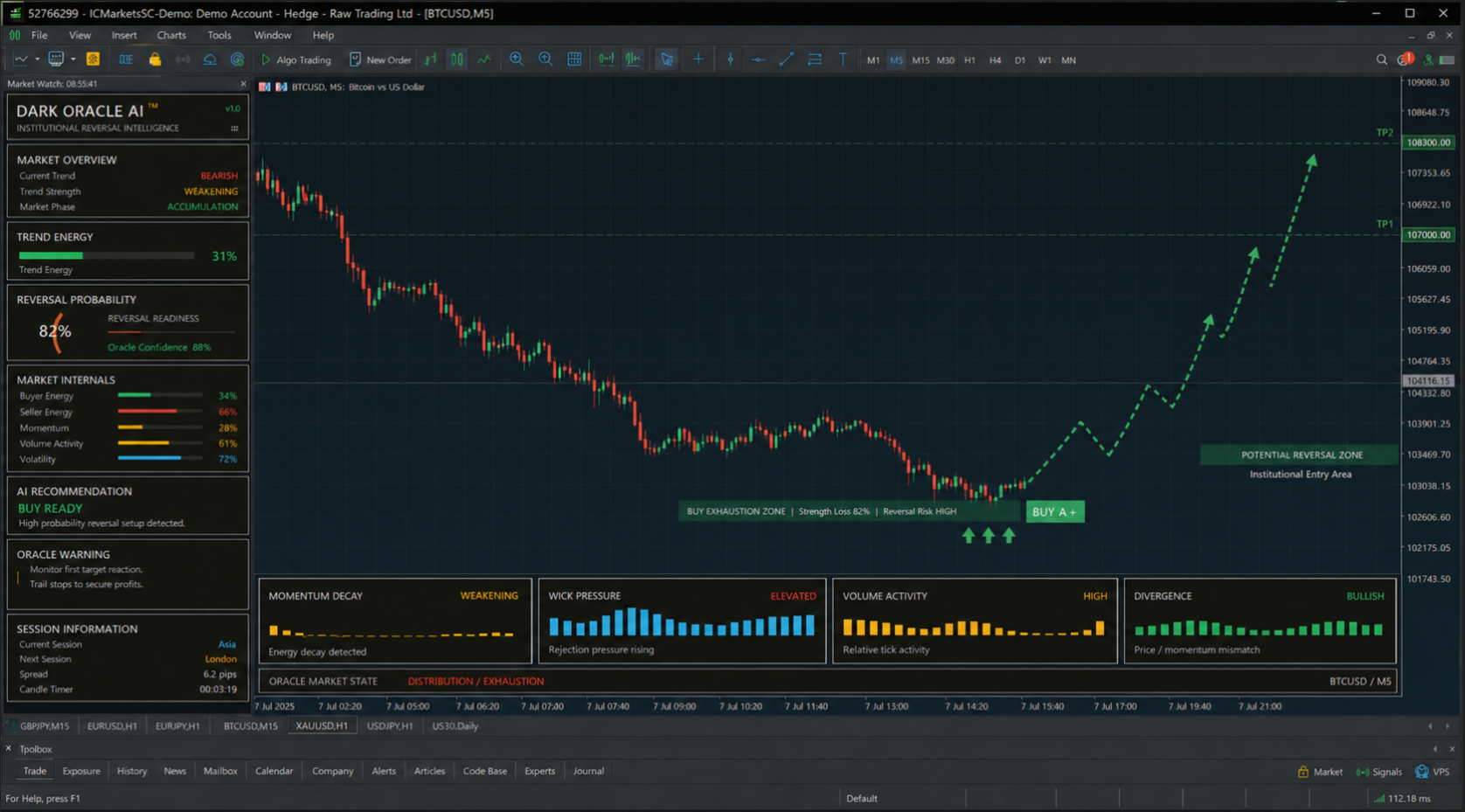
Task: Open the Charts menu
Action: 171,35
